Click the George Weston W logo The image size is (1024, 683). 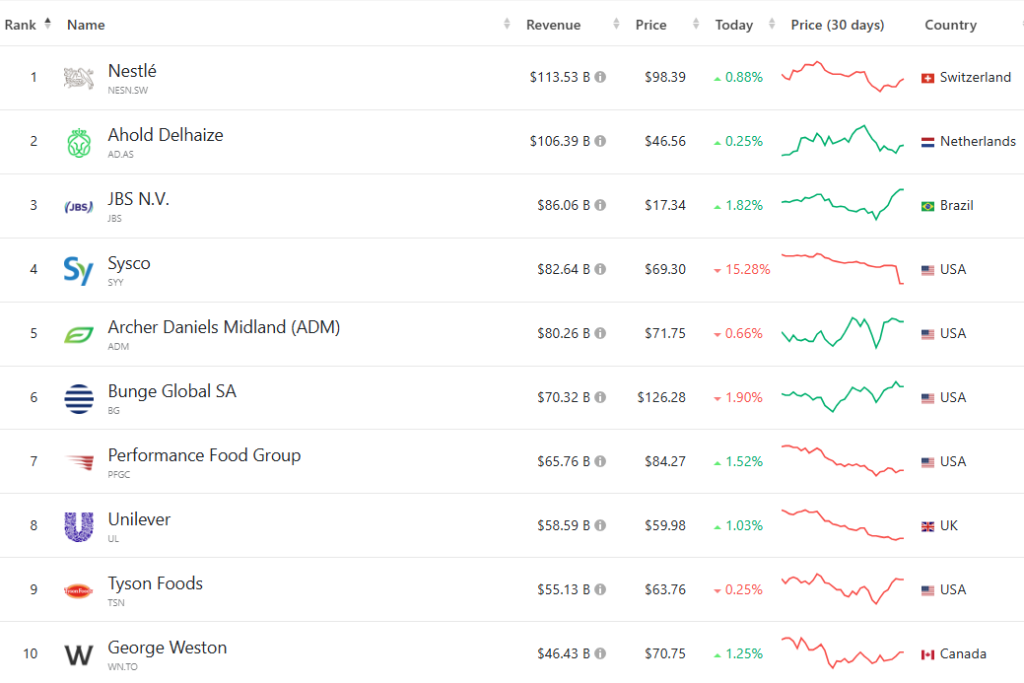[79, 654]
